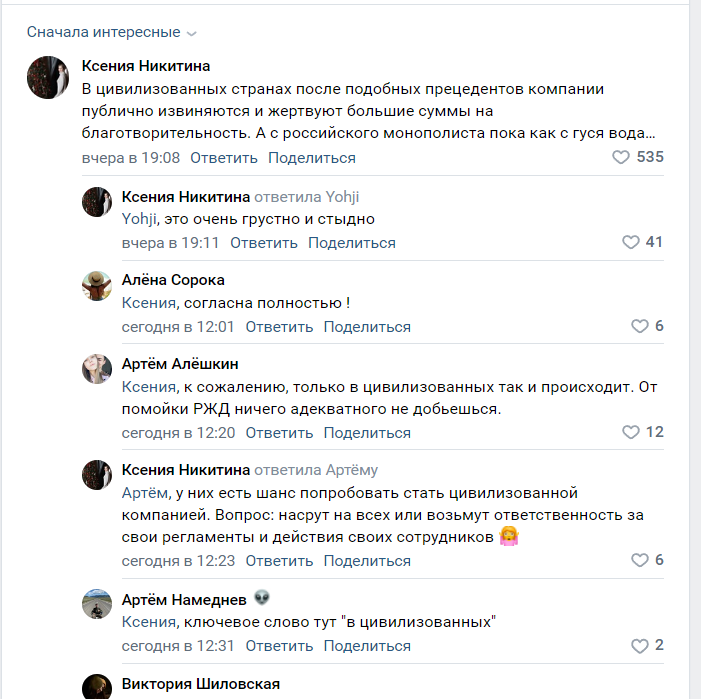Click the 'вчера в 19:08' timestamp link
This screenshot has width=701, height=699.
click(x=130, y=158)
